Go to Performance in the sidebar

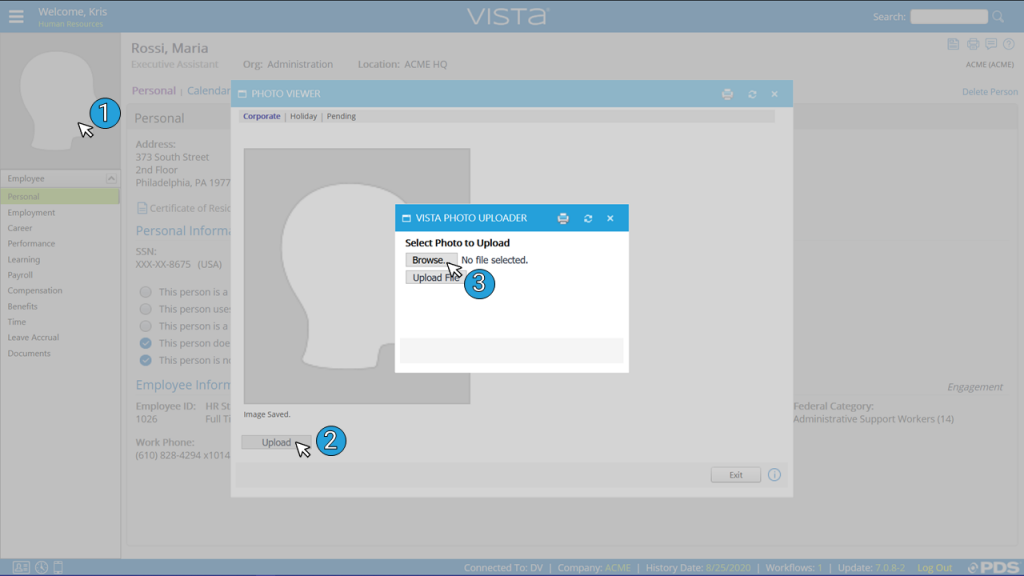31,244
